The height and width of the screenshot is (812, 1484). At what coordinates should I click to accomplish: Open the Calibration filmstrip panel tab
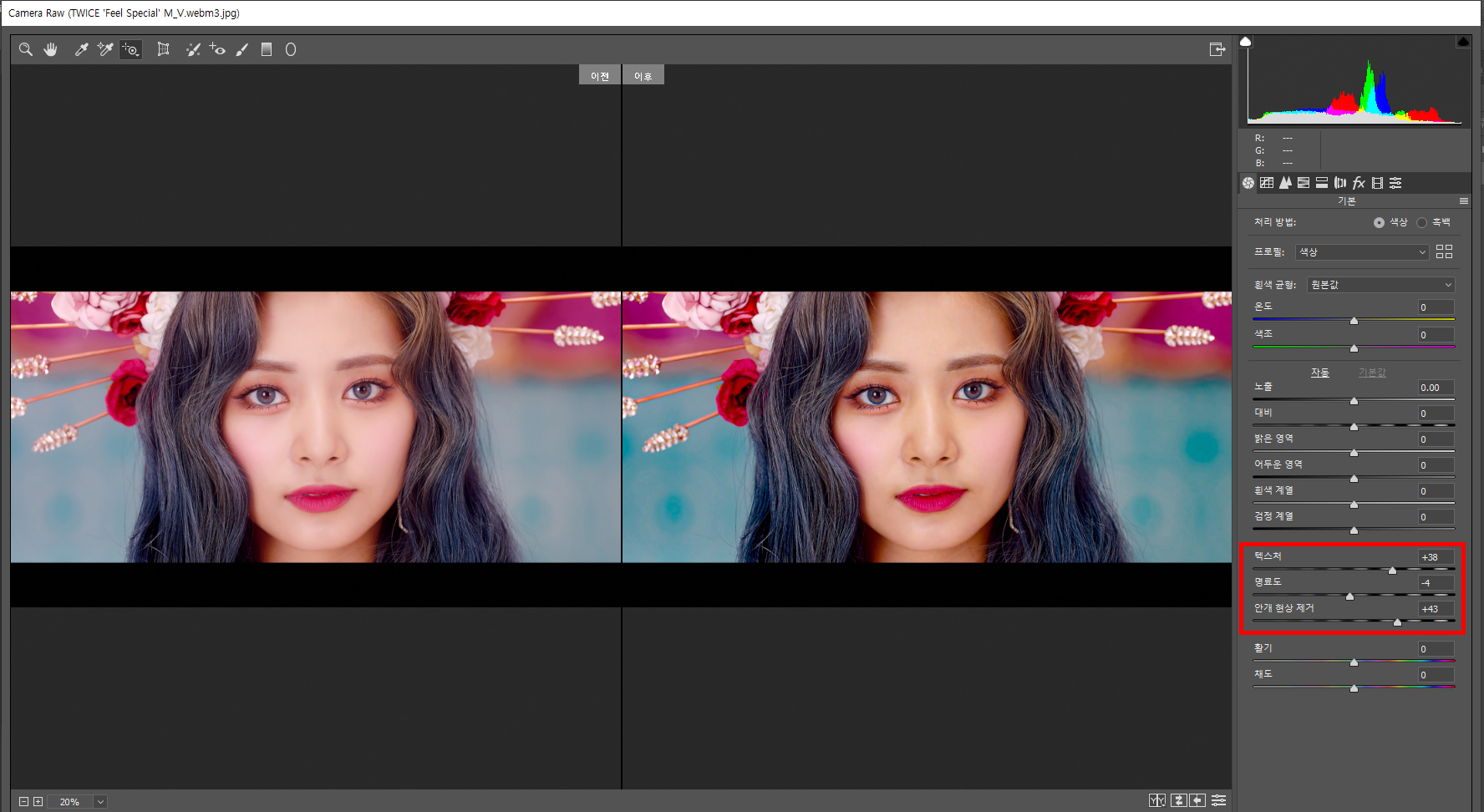pos(1377,183)
